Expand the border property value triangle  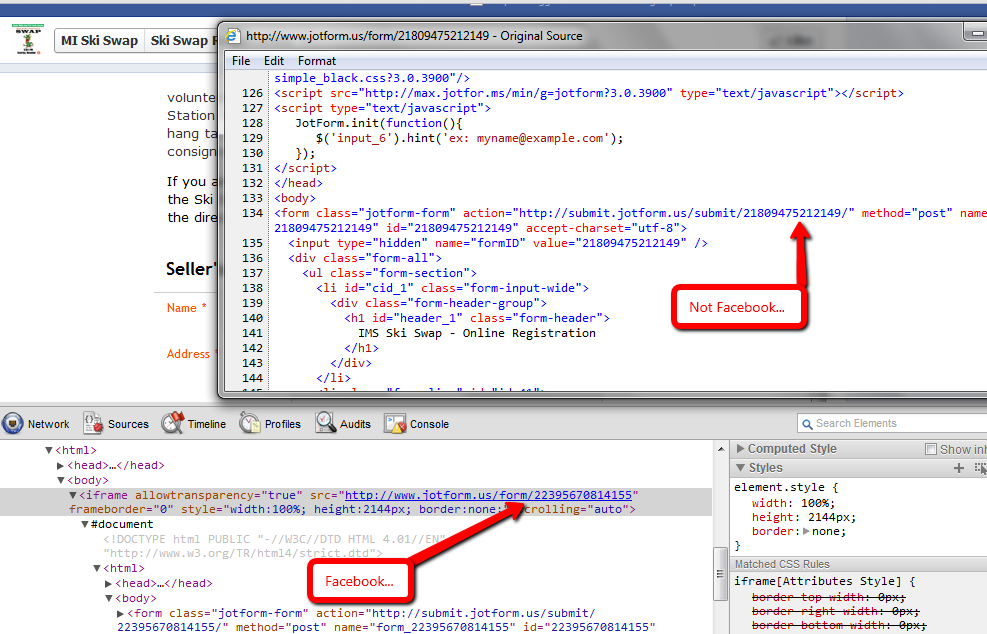click(806, 532)
